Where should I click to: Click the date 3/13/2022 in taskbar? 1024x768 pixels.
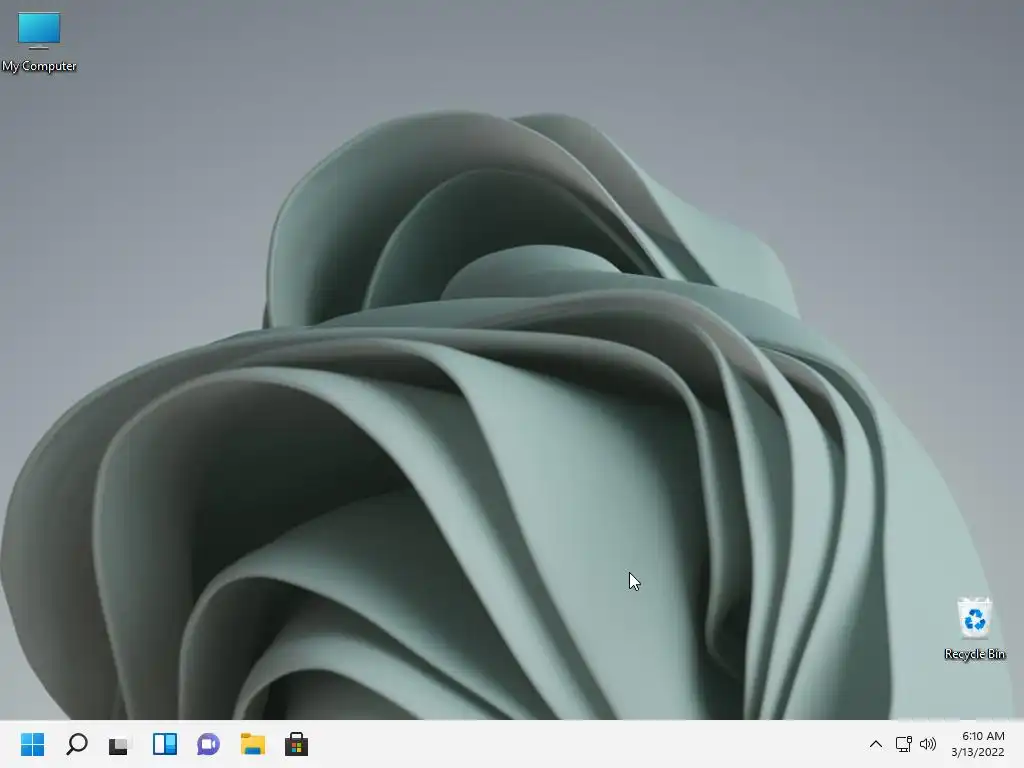pos(978,752)
